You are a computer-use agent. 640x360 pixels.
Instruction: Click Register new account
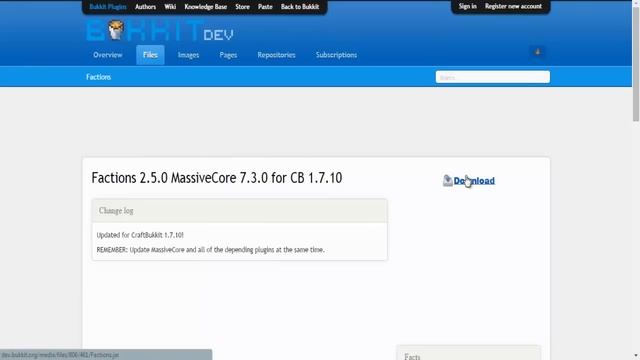513,6
